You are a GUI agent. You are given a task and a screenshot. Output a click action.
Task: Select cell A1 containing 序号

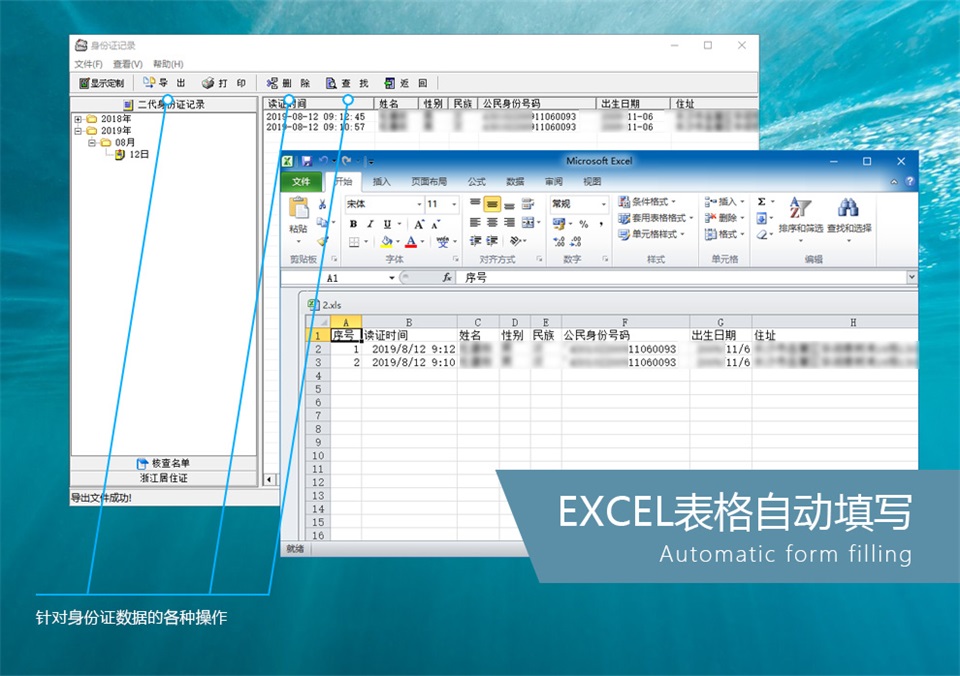(346, 336)
